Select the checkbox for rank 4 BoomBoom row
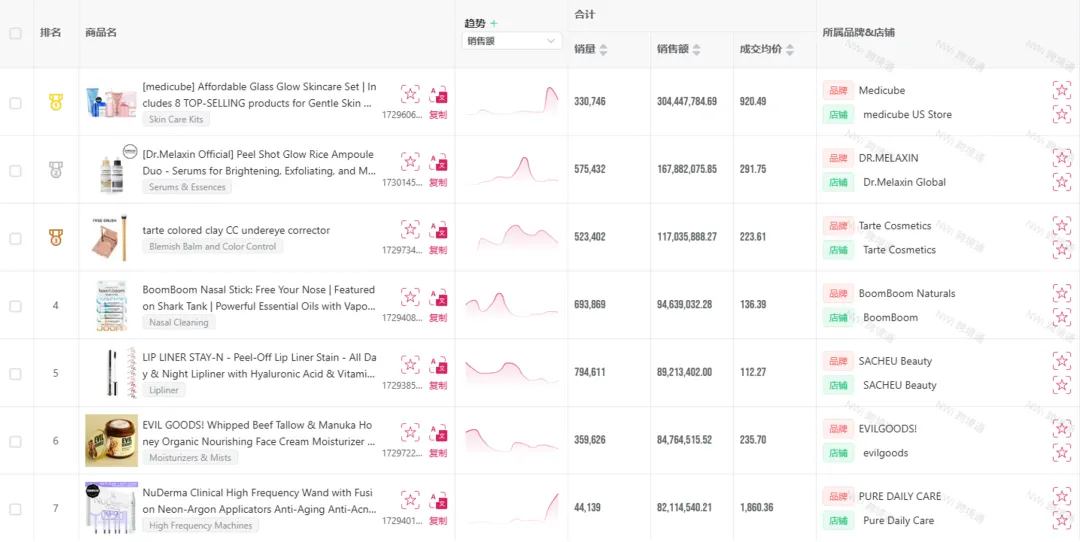Image resolution: width=1080 pixels, height=542 pixels. (x=15, y=306)
